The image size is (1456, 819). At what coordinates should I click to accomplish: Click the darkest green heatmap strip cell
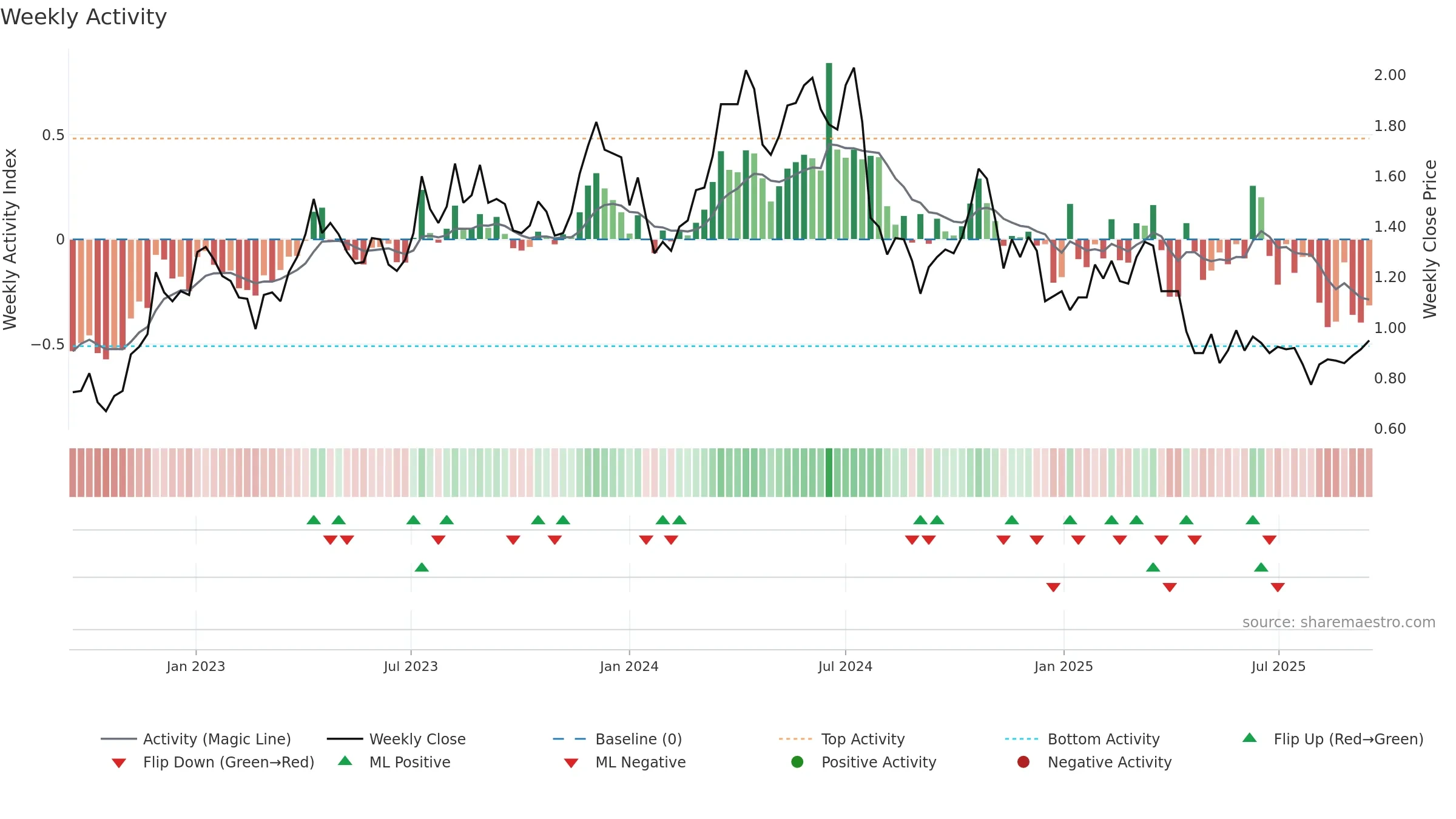[829, 473]
